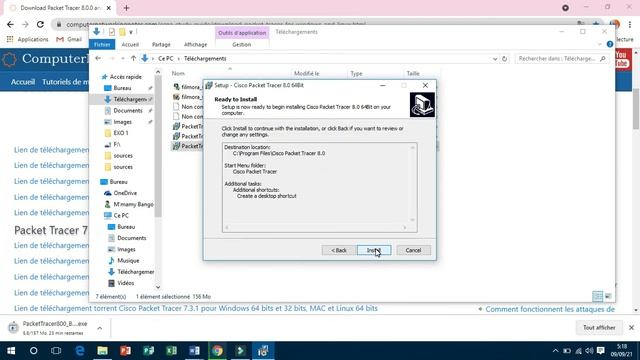Viewport: 640px width, 360px height.
Task: Open the Partage ribbon tab
Action: tap(161, 44)
